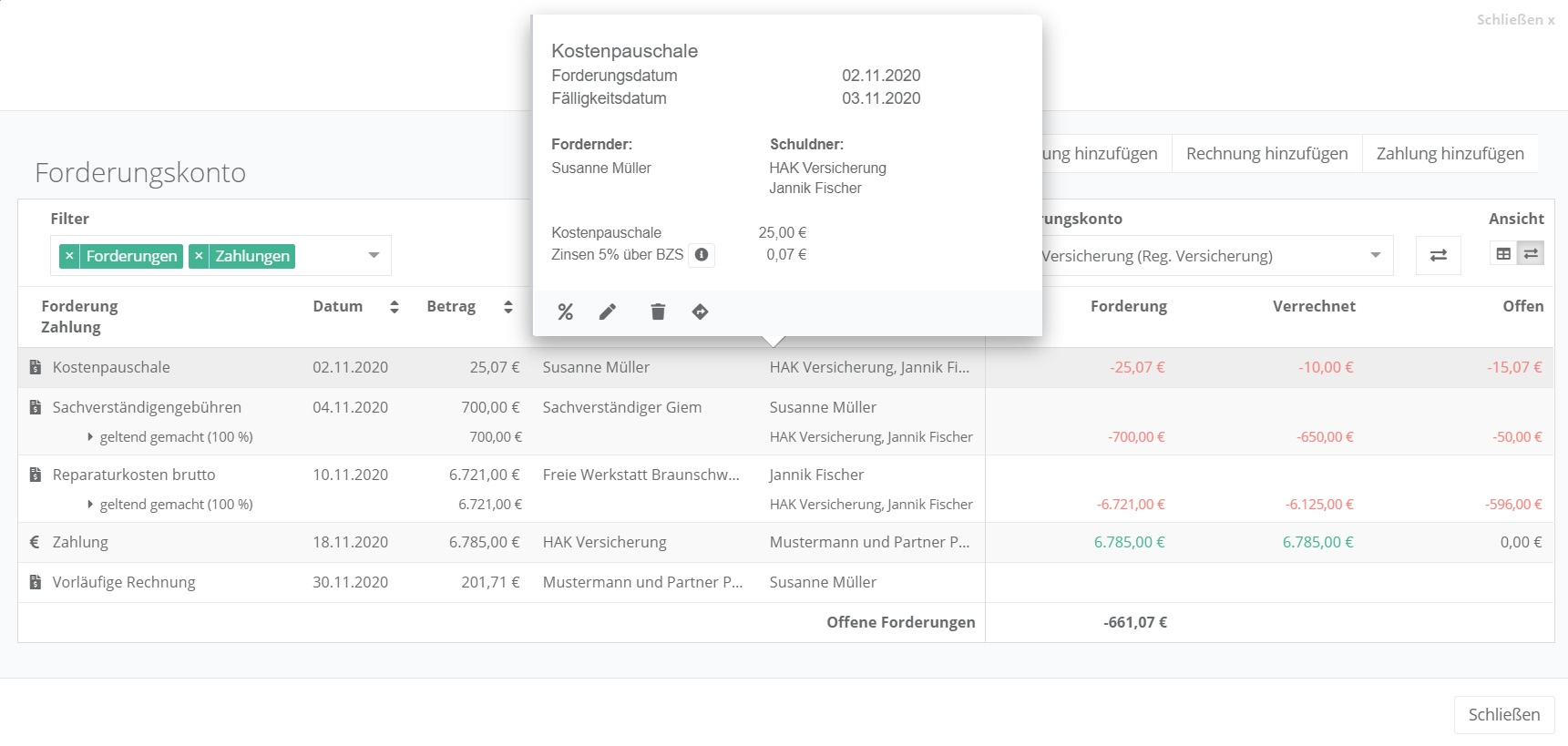
Task: Click Zahlung hinzufügen tab
Action: (1450, 154)
